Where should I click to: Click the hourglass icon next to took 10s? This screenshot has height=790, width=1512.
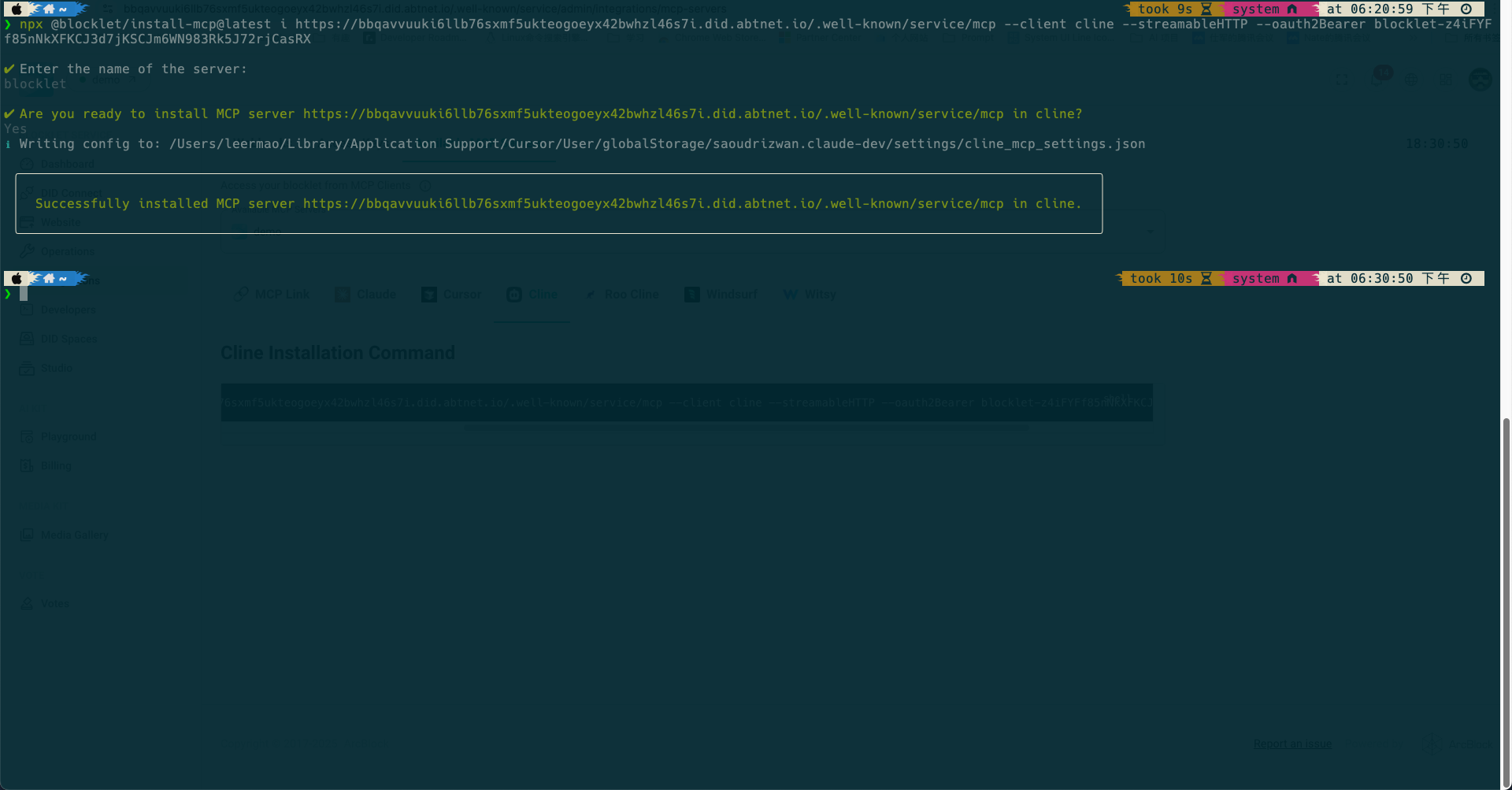[x=1206, y=279]
